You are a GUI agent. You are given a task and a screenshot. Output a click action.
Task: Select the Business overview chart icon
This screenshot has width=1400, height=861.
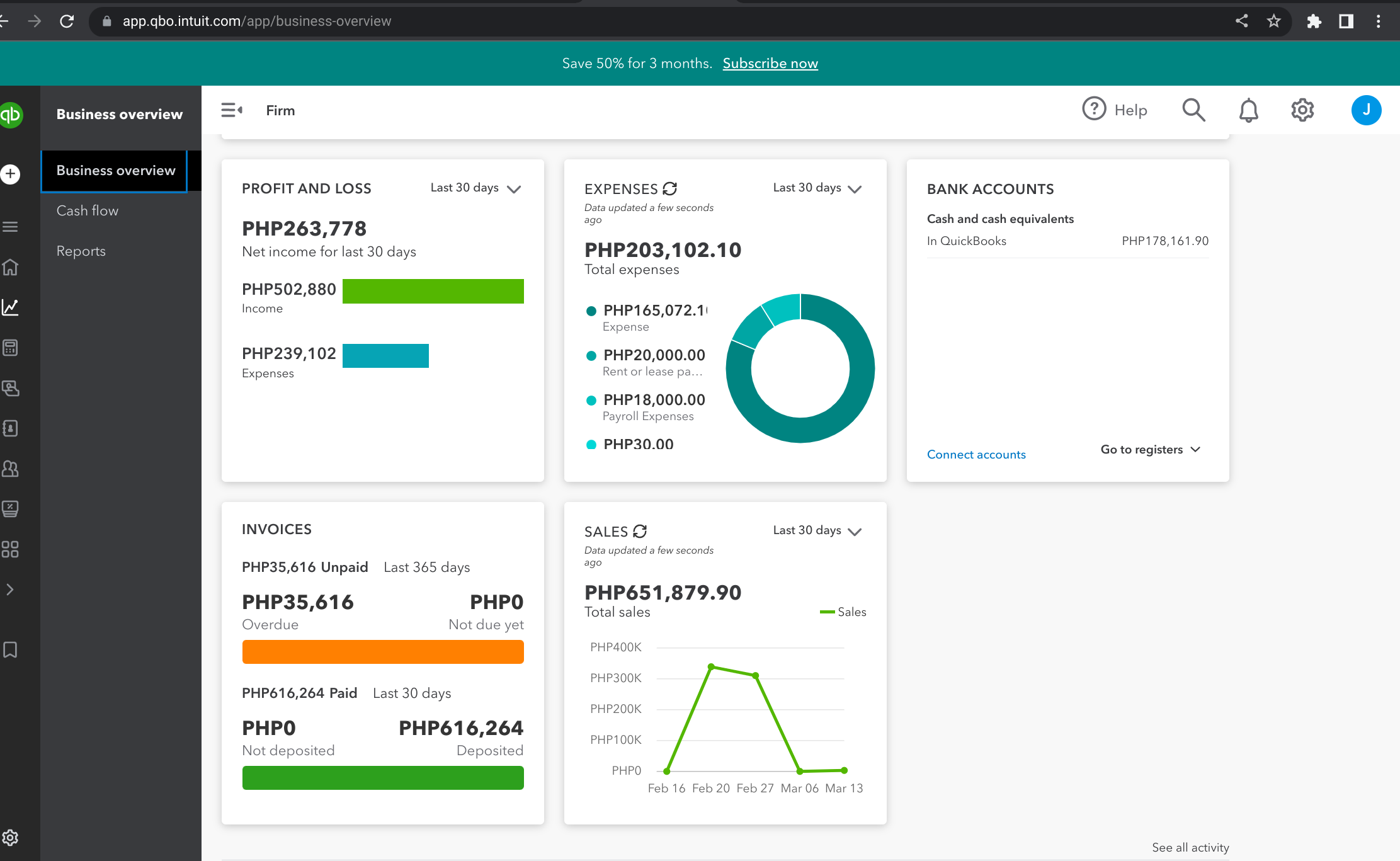10,307
